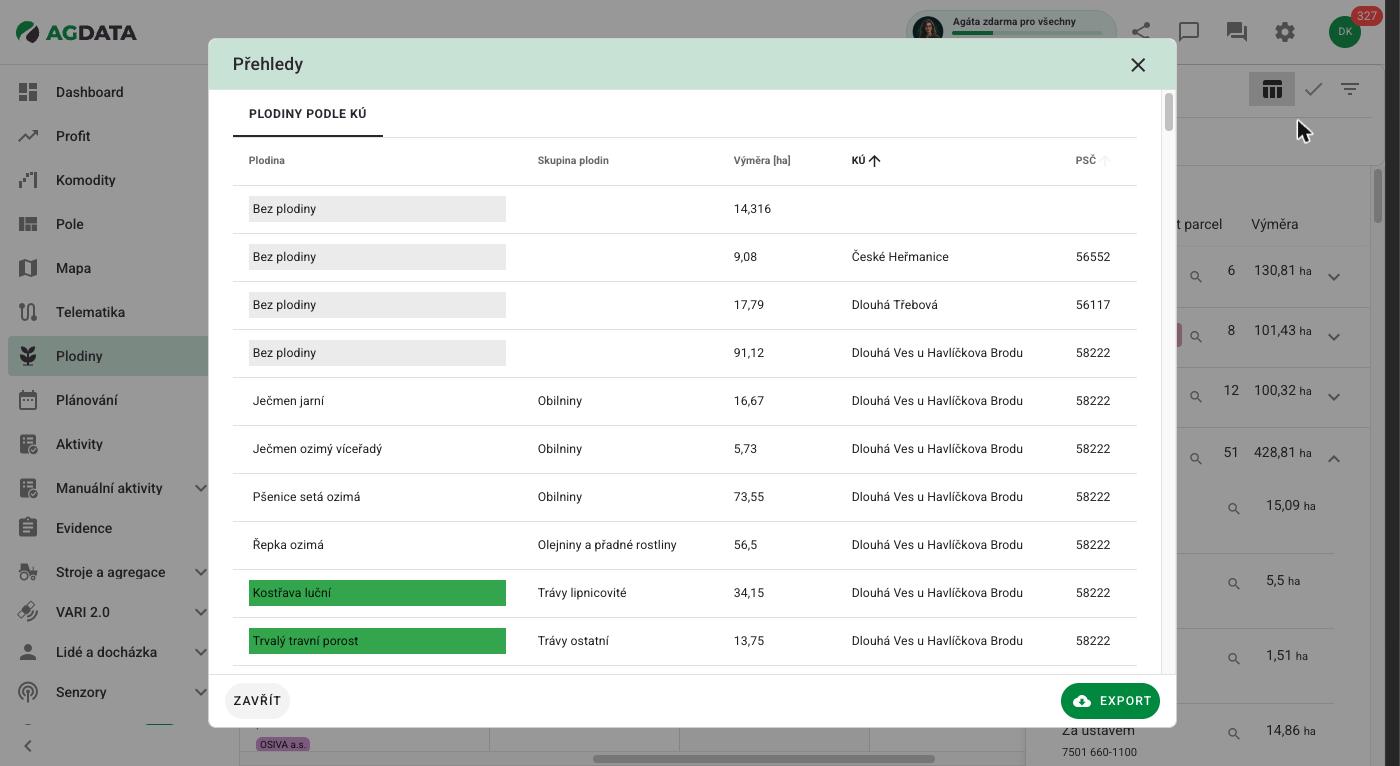Close the Přehledy dialog with X

1138,65
